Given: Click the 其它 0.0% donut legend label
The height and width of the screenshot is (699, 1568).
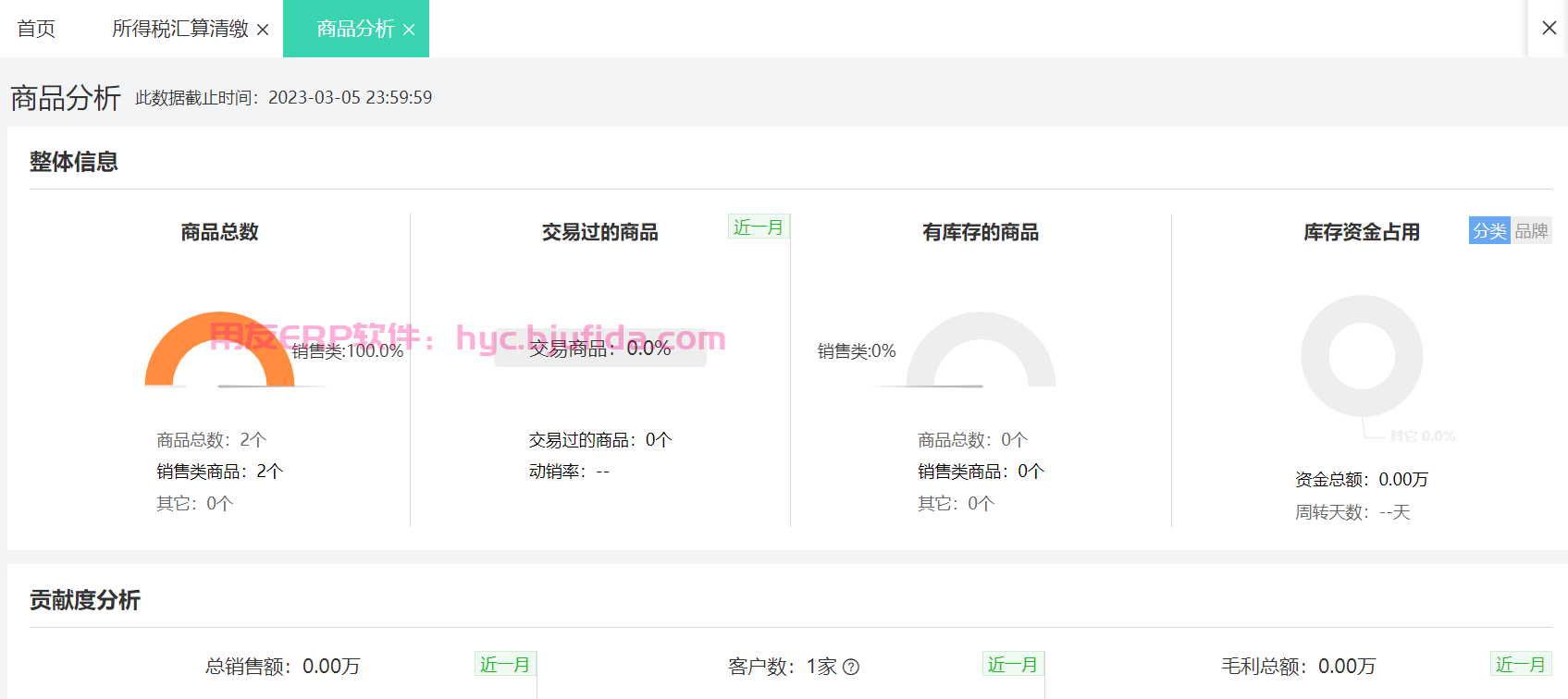Looking at the screenshot, I should (x=1422, y=435).
